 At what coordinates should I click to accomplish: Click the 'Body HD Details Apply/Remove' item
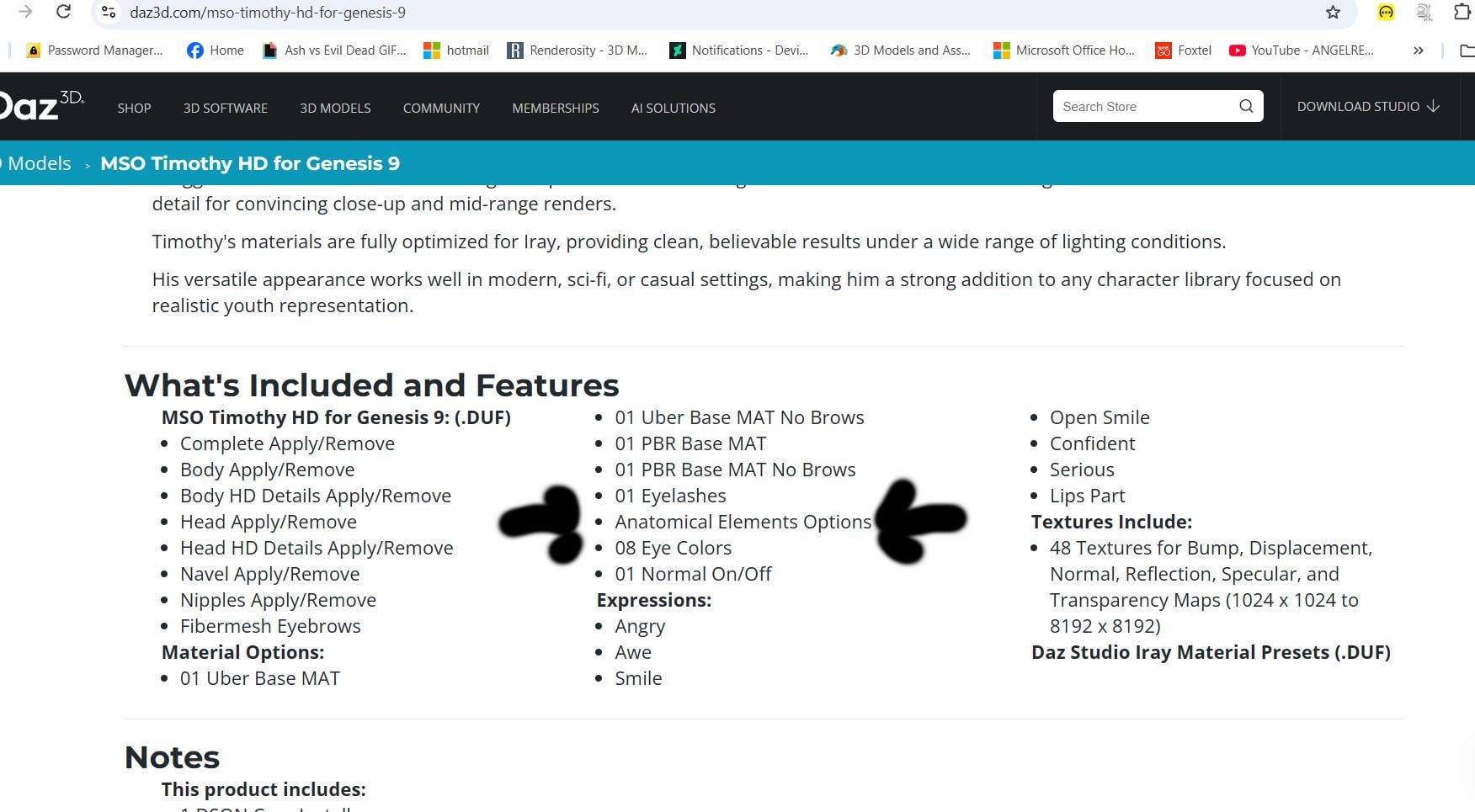[x=316, y=496]
